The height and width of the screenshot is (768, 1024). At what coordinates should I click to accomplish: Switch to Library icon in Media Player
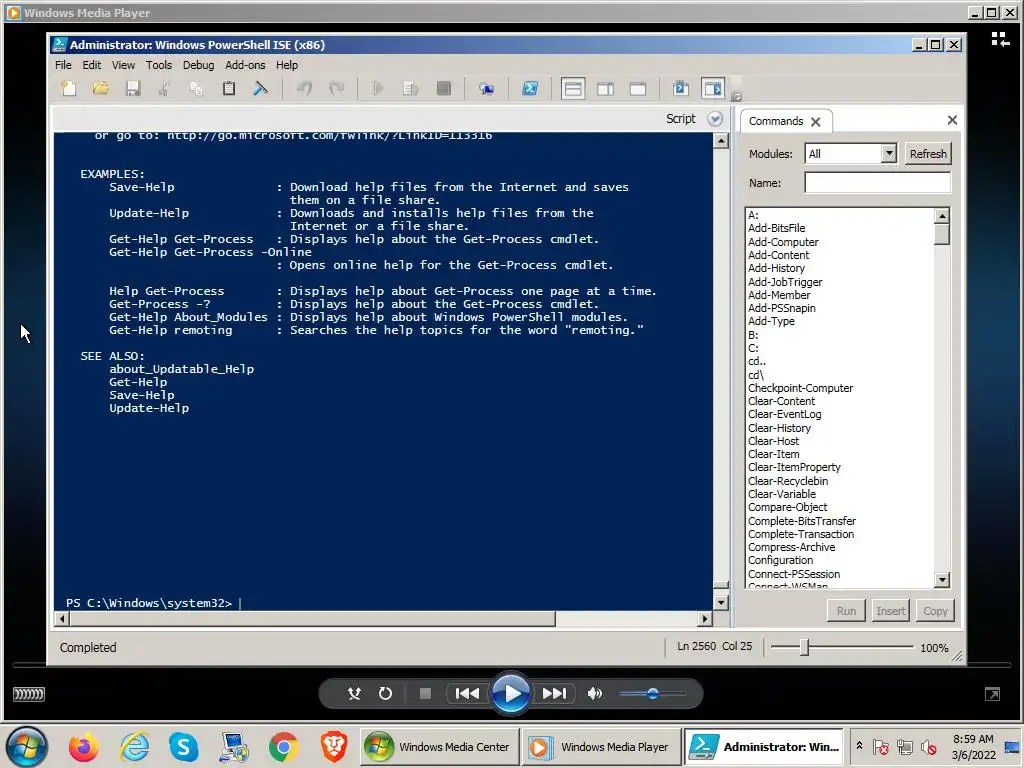click(x=1000, y=40)
